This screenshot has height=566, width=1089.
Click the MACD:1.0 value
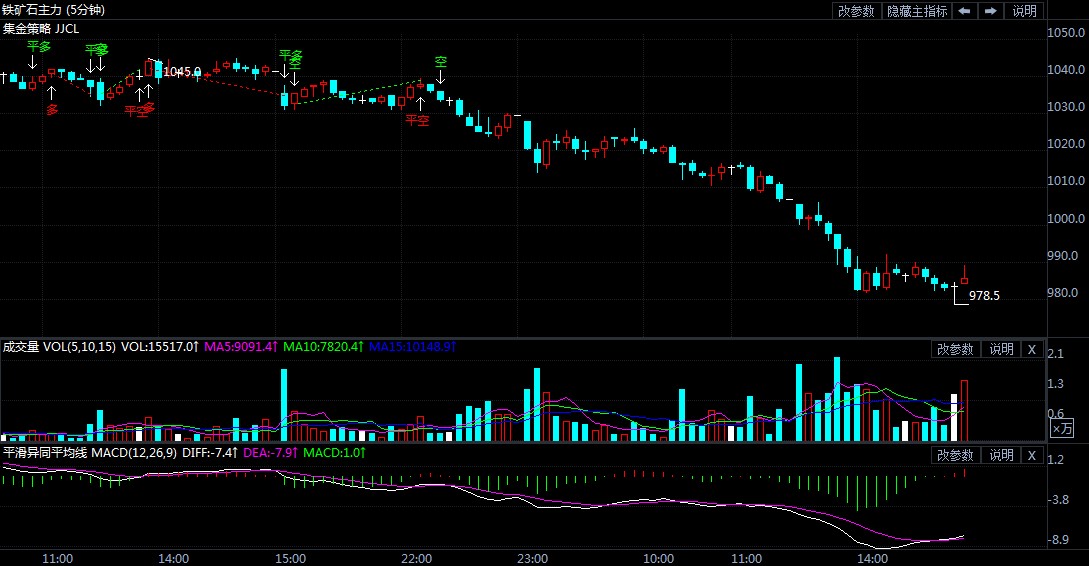(x=334, y=453)
